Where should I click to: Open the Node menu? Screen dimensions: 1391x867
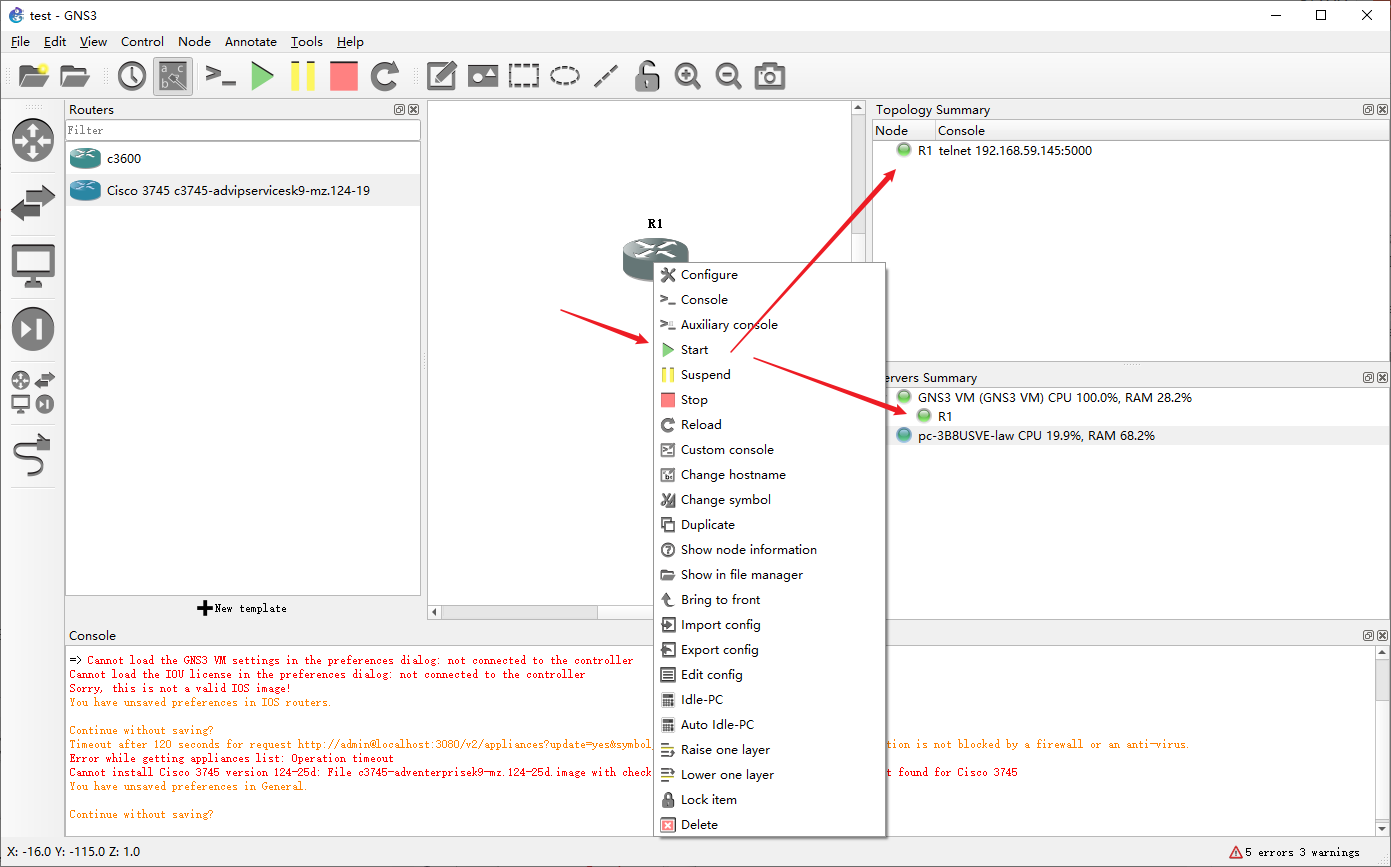(194, 42)
